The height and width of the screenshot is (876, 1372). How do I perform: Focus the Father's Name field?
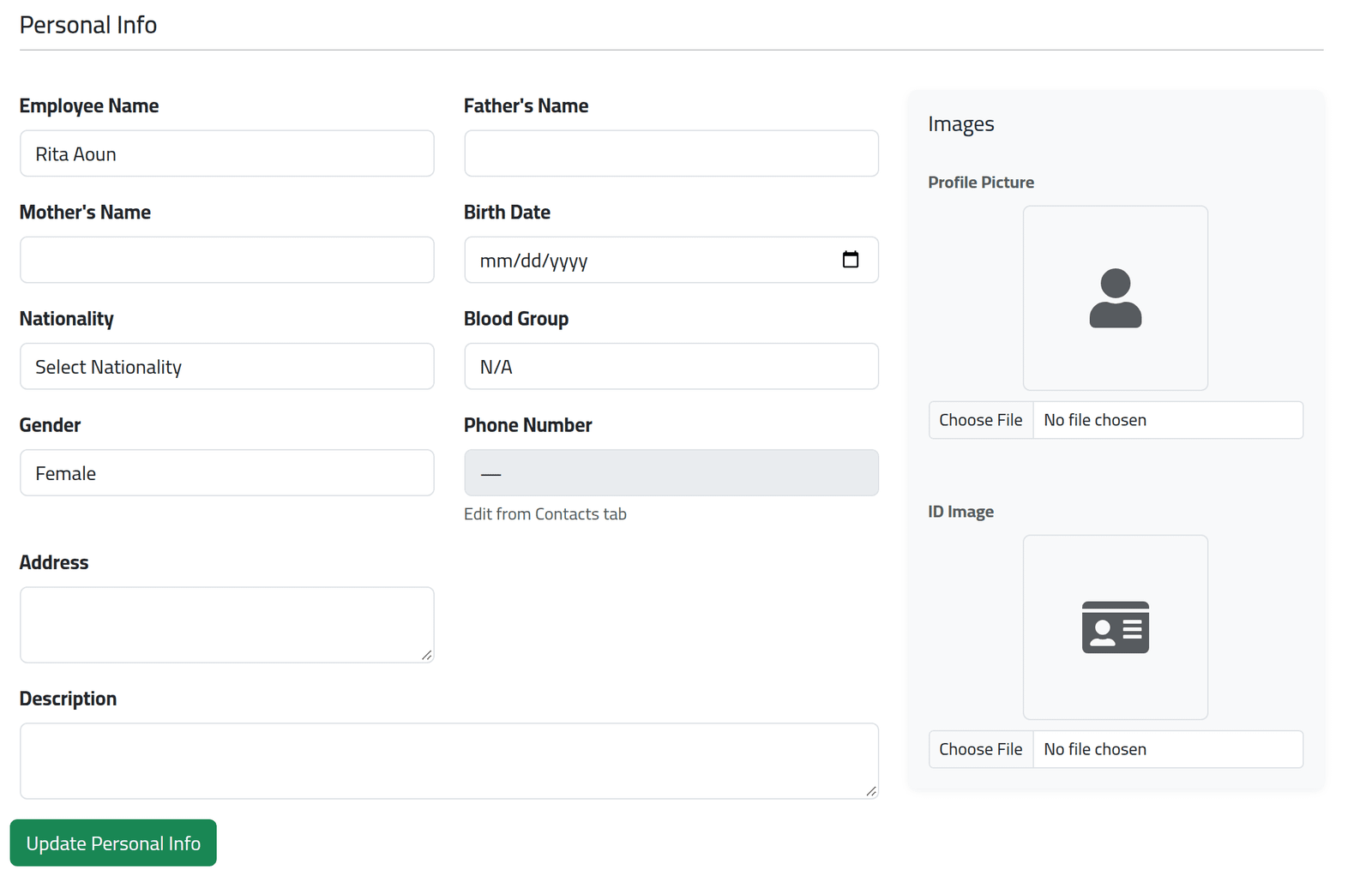tap(671, 153)
